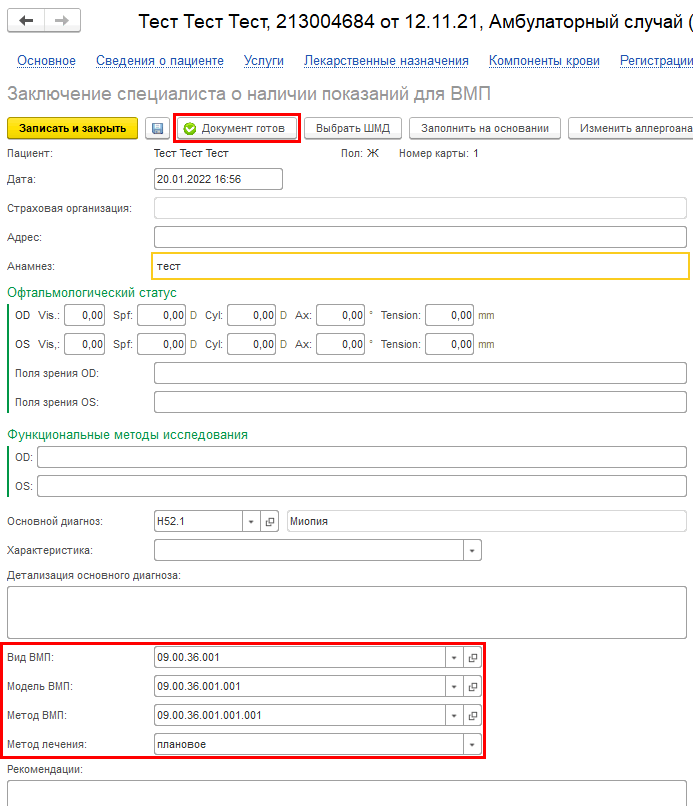Expand the Вид ВМП dropdown list

[454, 657]
